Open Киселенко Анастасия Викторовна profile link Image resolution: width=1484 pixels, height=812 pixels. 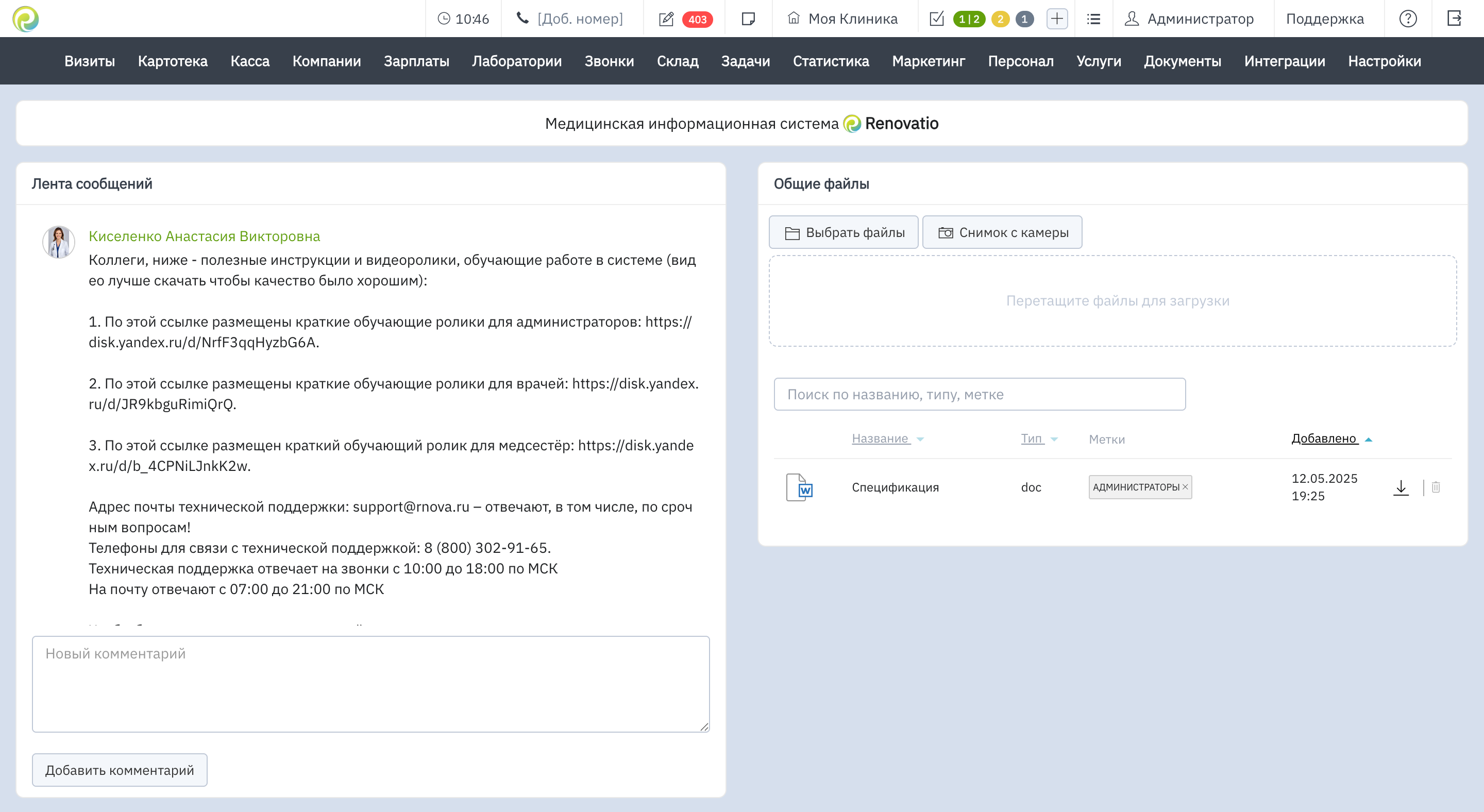[205, 236]
